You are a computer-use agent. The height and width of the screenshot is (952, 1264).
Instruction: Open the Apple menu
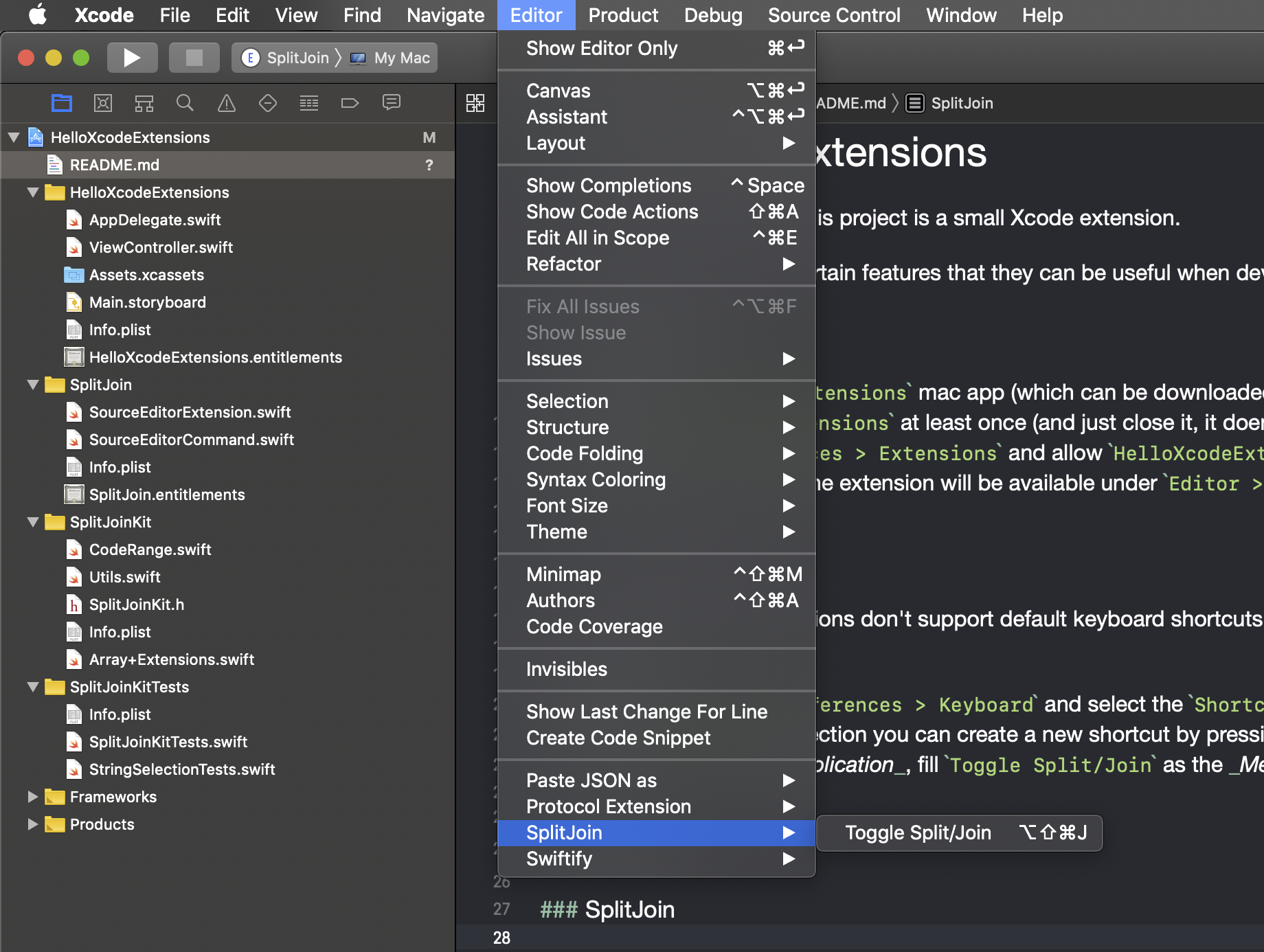coord(38,14)
